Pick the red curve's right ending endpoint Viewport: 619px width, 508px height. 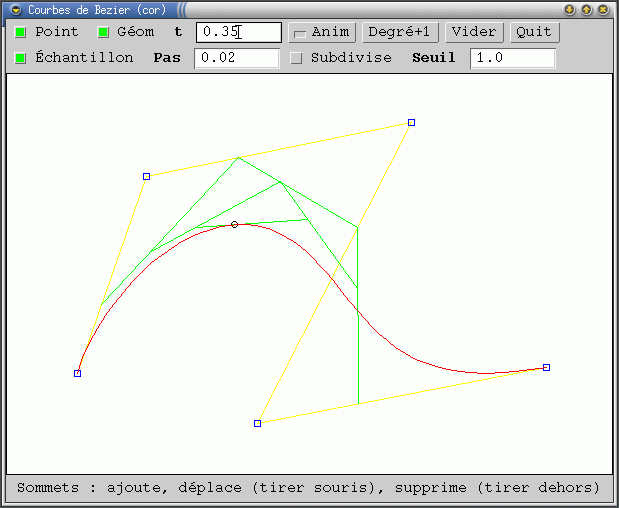pos(546,367)
